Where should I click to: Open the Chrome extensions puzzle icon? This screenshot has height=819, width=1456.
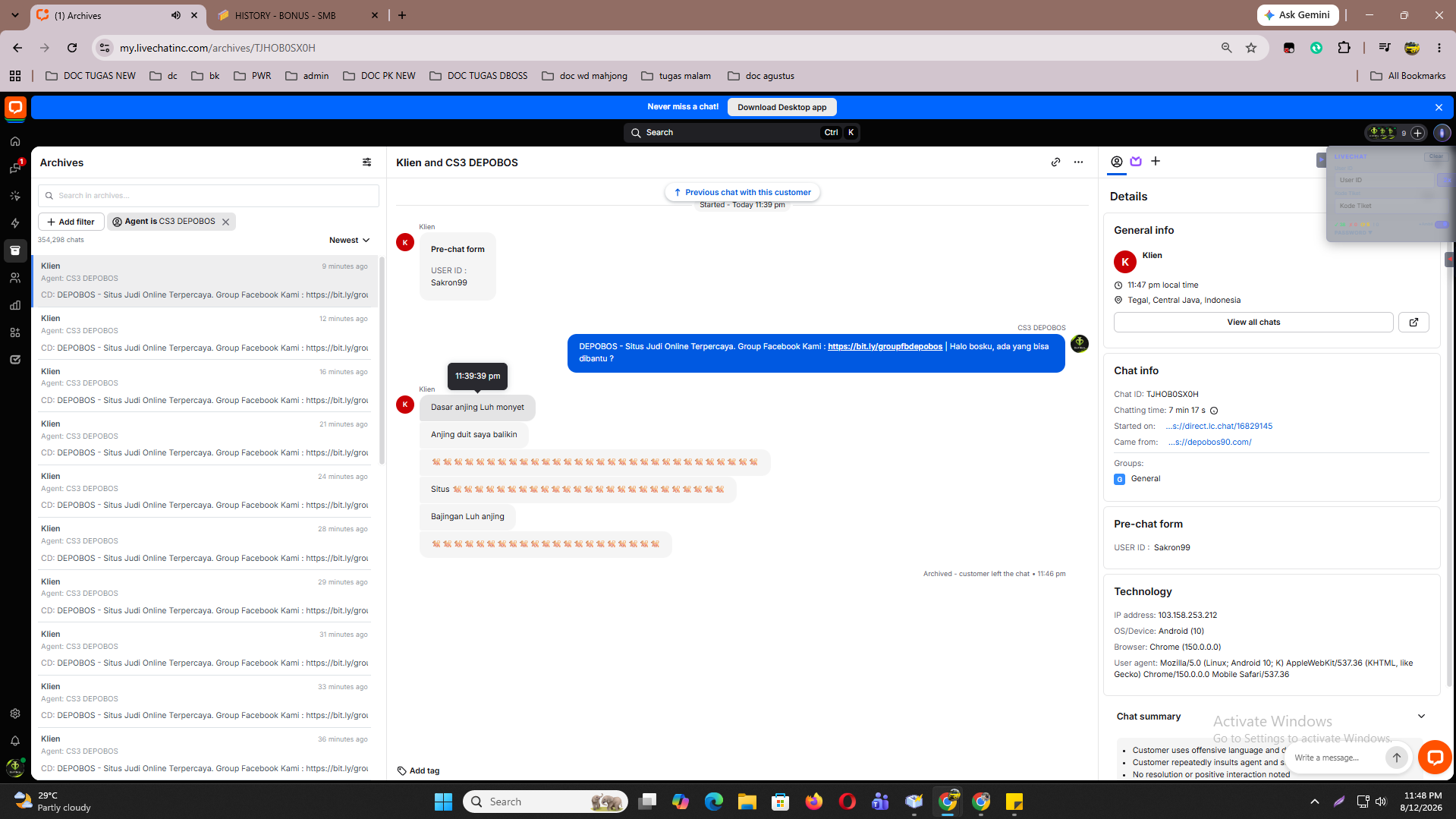point(1344,48)
